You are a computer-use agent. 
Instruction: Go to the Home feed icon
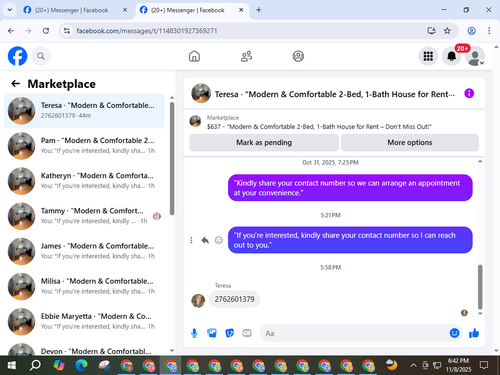pos(194,56)
